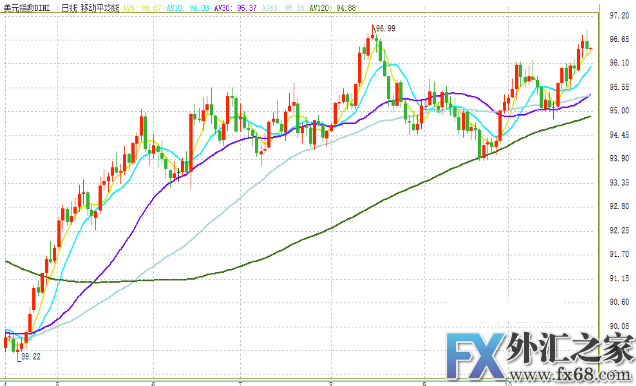Click month 10 on the time axis
This screenshot has width=636, height=386.
tap(507, 383)
